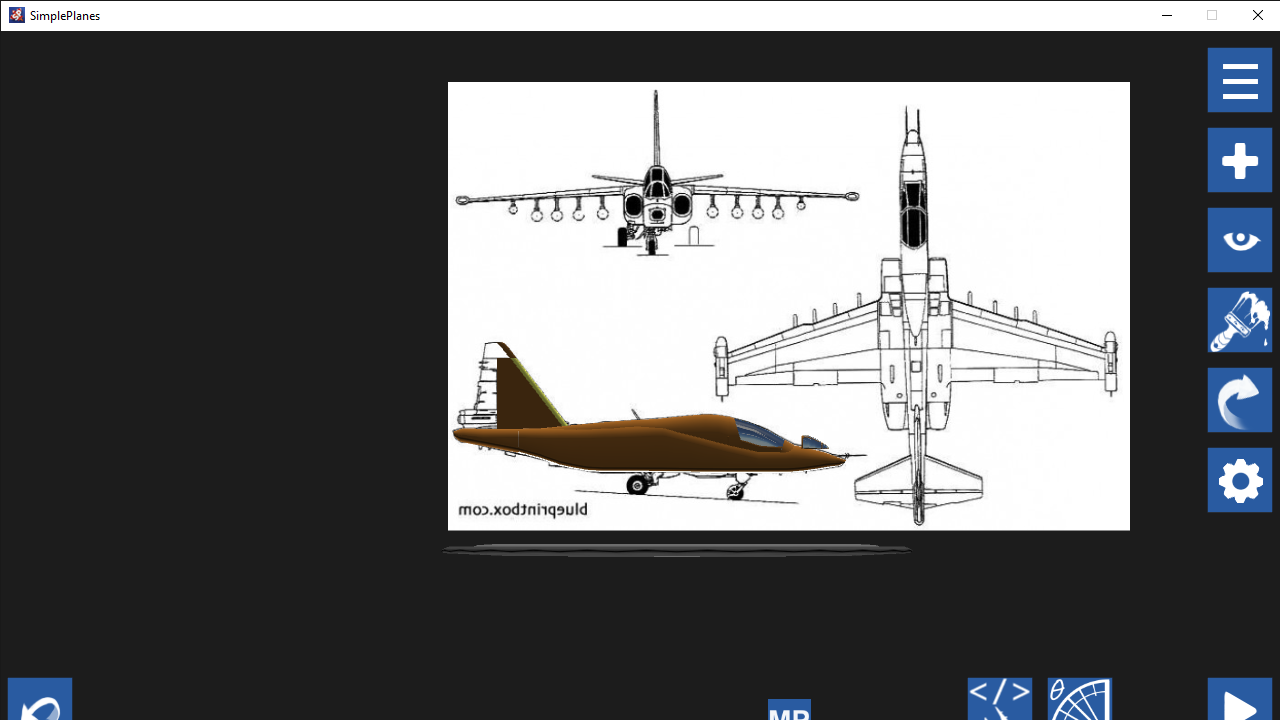This screenshot has width=1280, height=720.
Task: Click the MP button at bottom
Action: pos(789,710)
